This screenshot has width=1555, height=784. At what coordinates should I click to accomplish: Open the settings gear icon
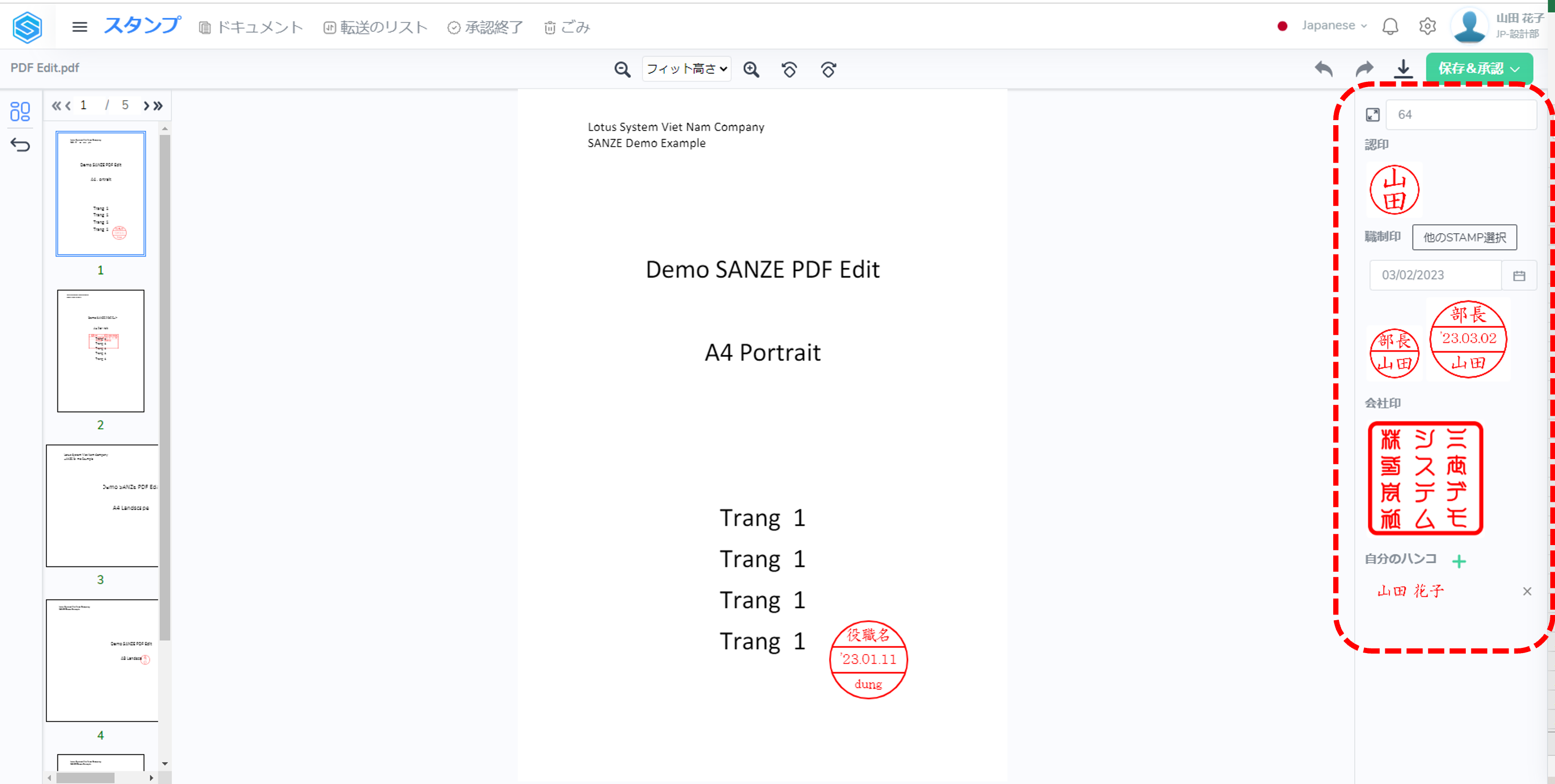click(1427, 27)
